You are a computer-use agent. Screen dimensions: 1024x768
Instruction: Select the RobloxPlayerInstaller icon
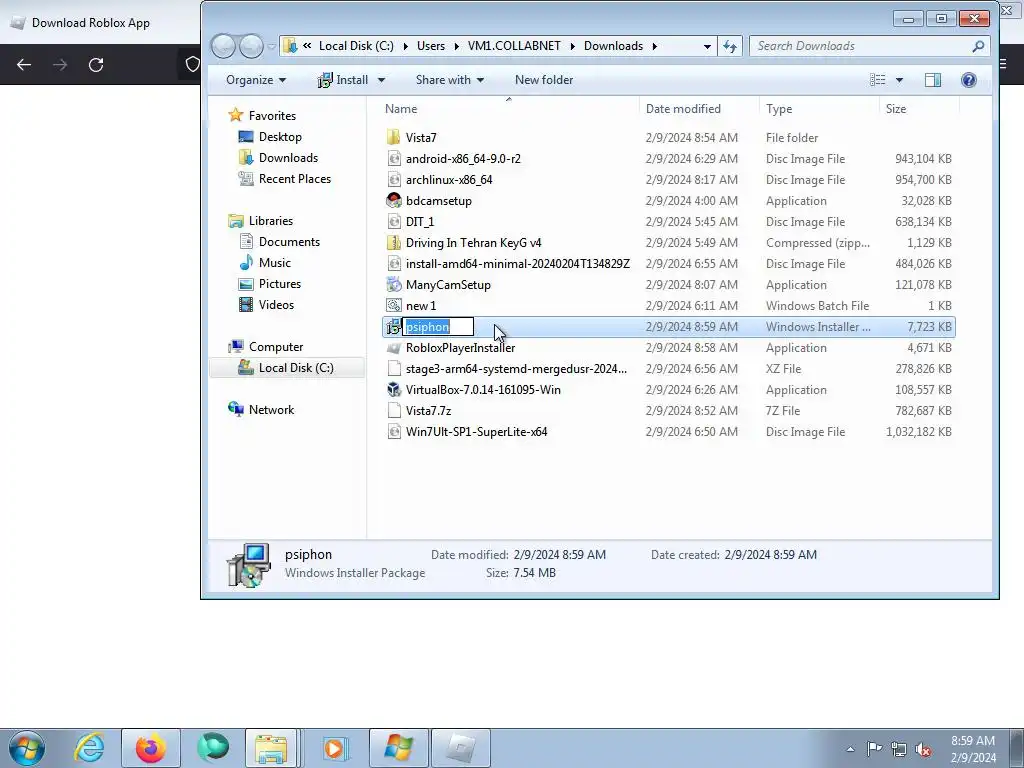coord(393,348)
